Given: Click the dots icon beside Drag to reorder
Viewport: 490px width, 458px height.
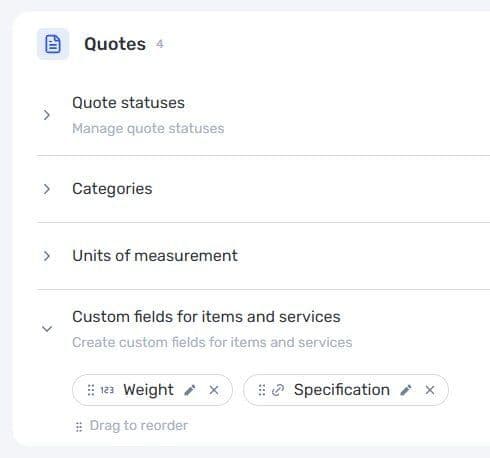Looking at the screenshot, I should coord(79,427).
